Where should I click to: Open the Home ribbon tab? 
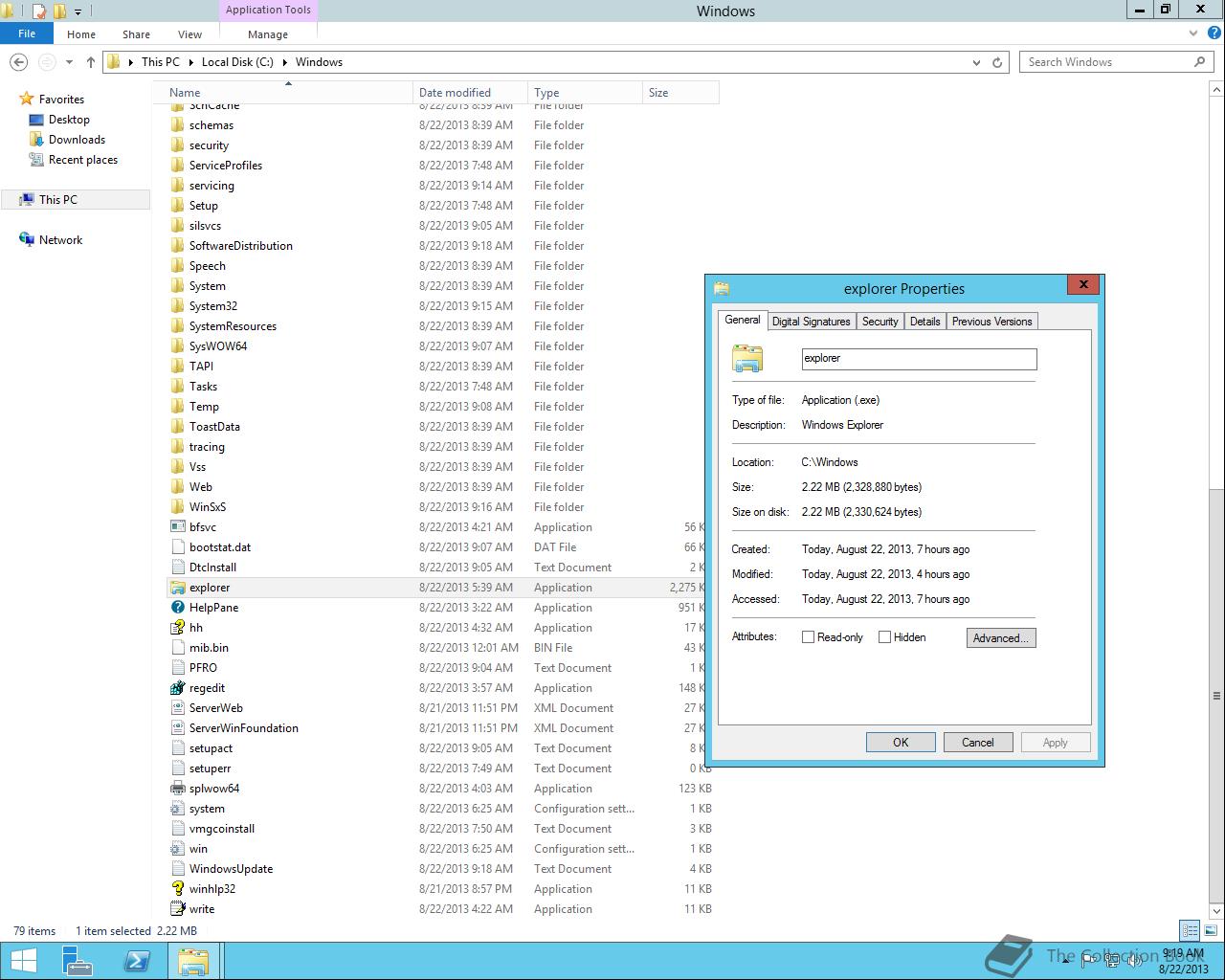(x=81, y=33)
